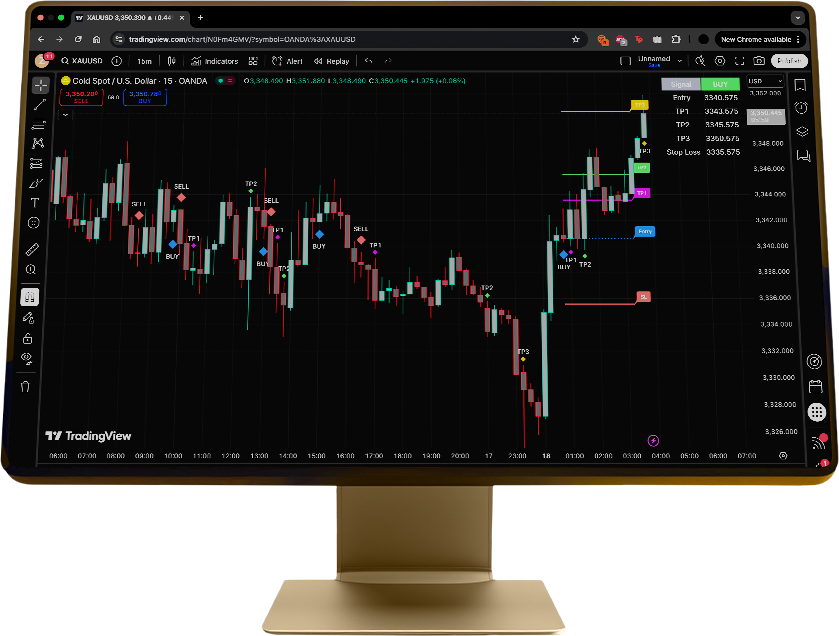Screen dimensions: 839x636
Task: Open the emoji icons tool
Action: click(34, 222)
